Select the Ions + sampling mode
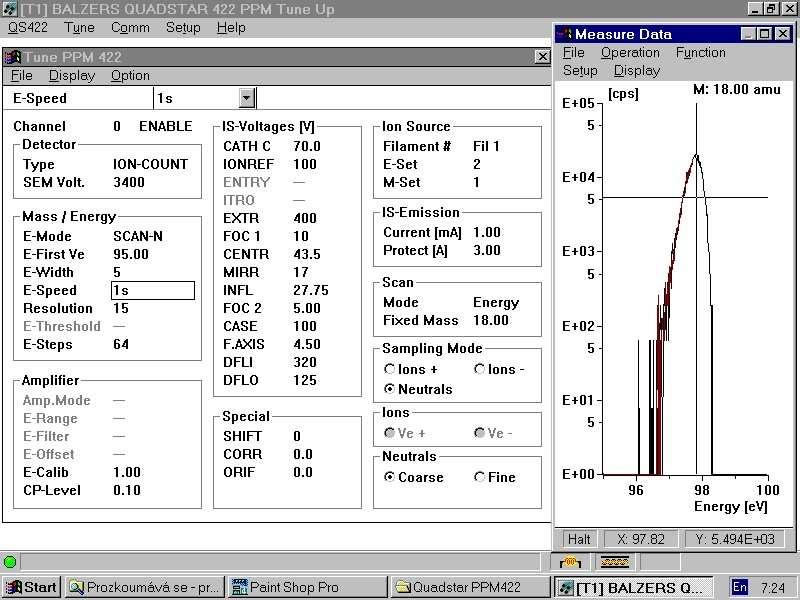Image resolution: width=800 pixels, height=600 pixels. pyautogui.click(x=390, y=369)
